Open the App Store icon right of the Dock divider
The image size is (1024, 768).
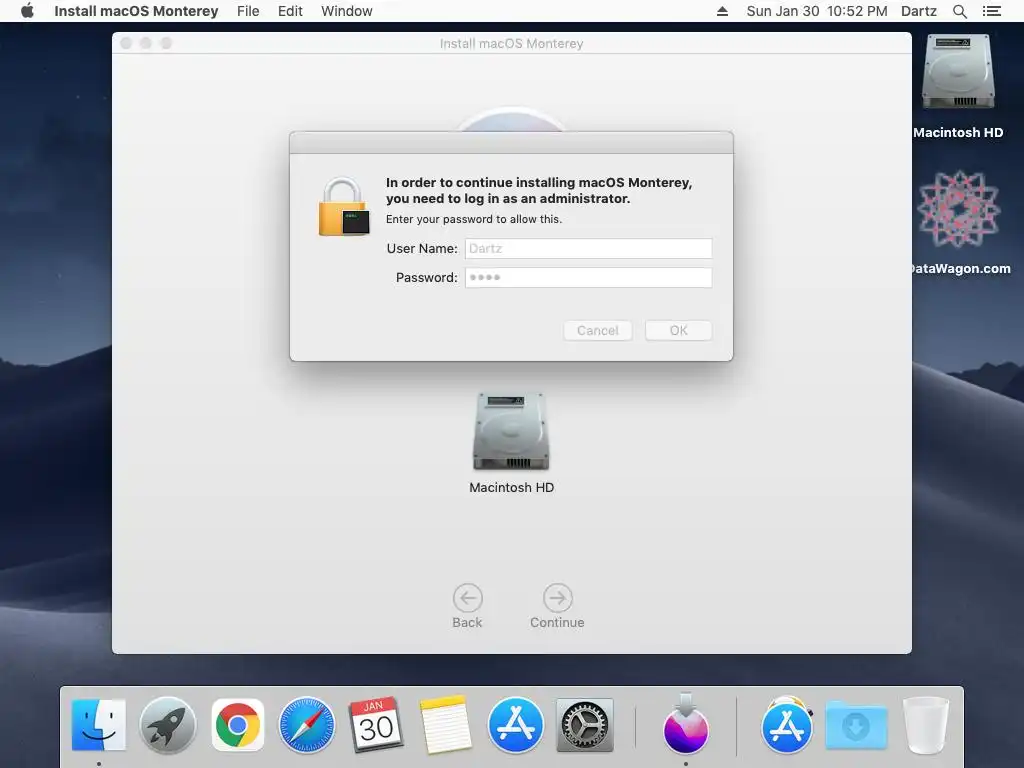(787, 725)
